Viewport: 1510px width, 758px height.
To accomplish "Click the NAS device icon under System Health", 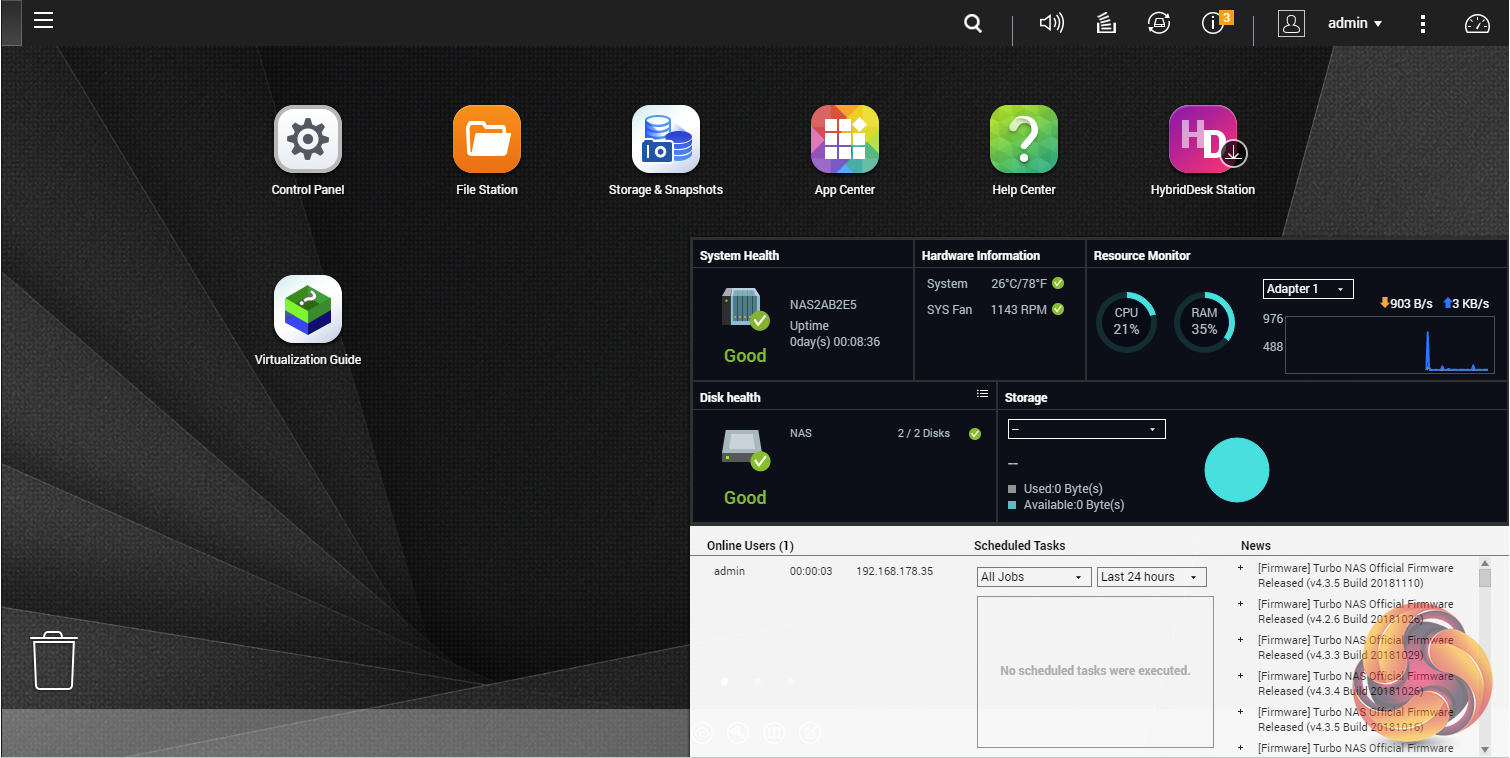I will [744, 309].
